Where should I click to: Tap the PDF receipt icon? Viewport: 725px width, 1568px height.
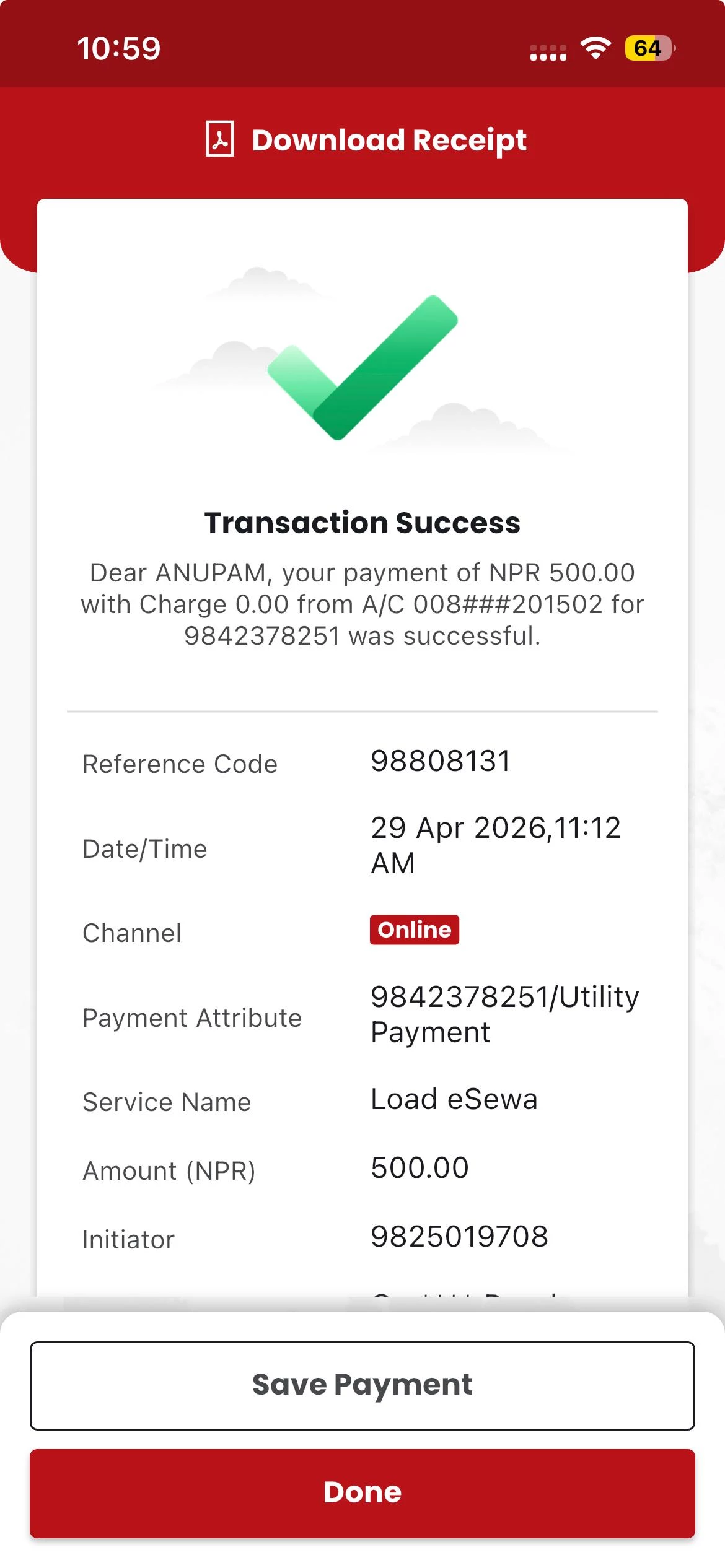click(220, 139)
